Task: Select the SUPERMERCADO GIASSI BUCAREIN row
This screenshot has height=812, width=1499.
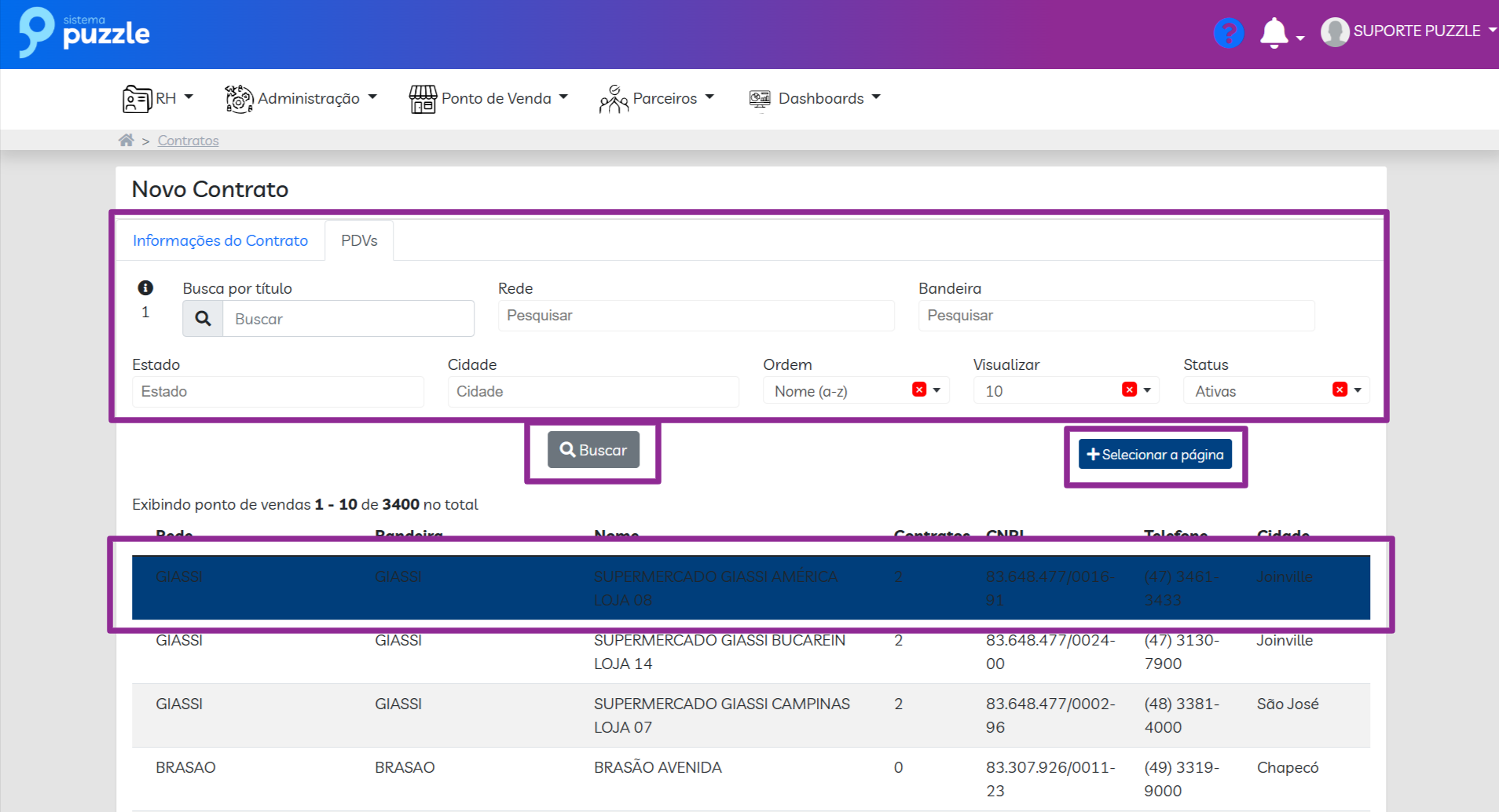Action: [x=719, y=652]
